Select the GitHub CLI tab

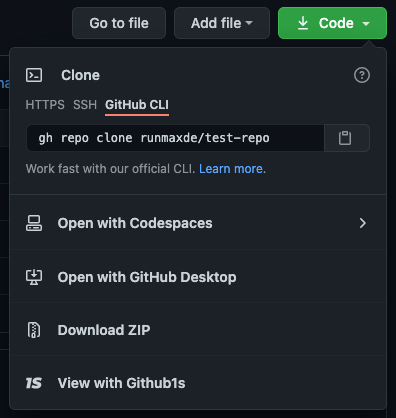tap(137, 105)
